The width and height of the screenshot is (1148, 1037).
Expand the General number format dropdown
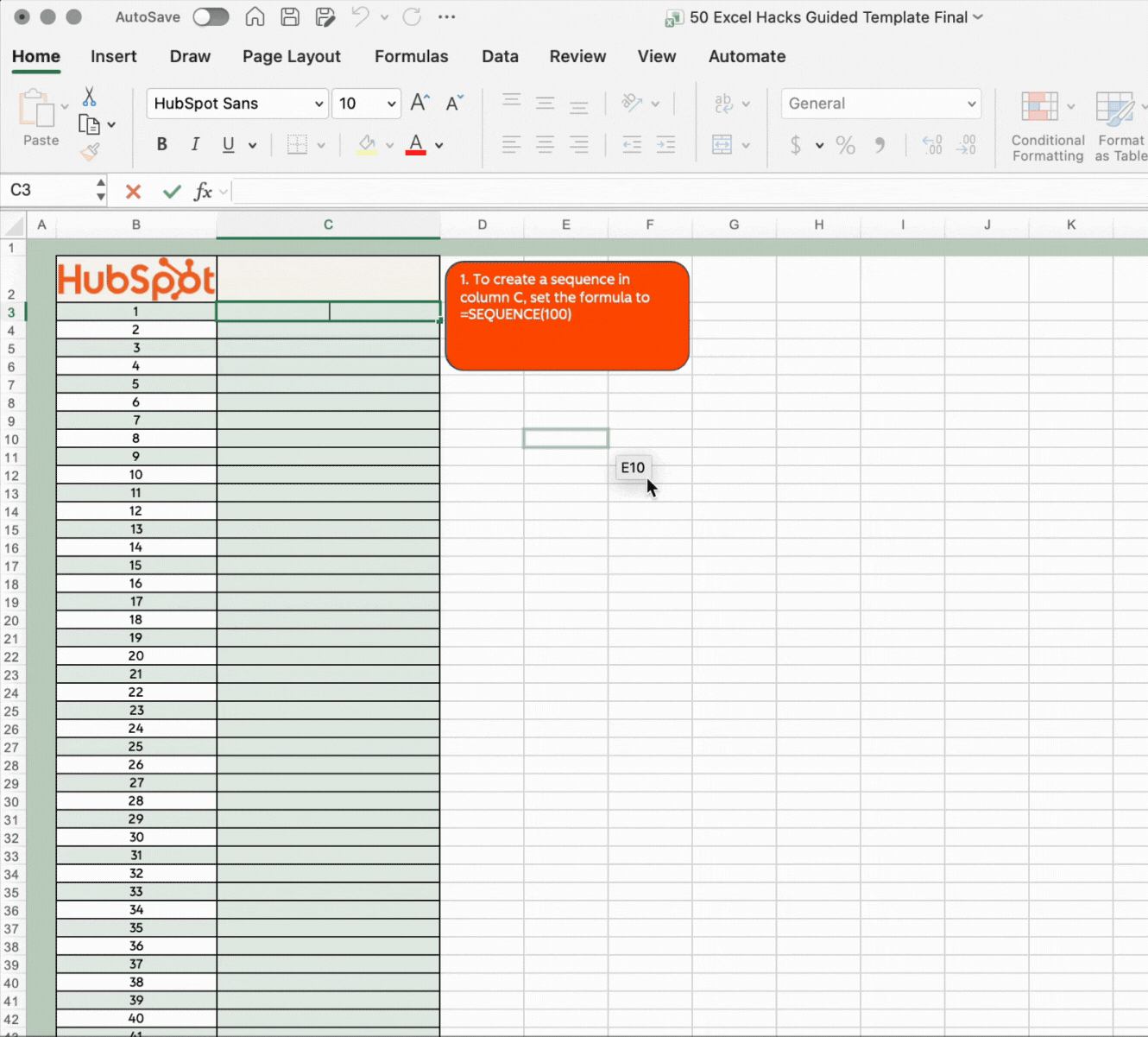coord(971,104)
